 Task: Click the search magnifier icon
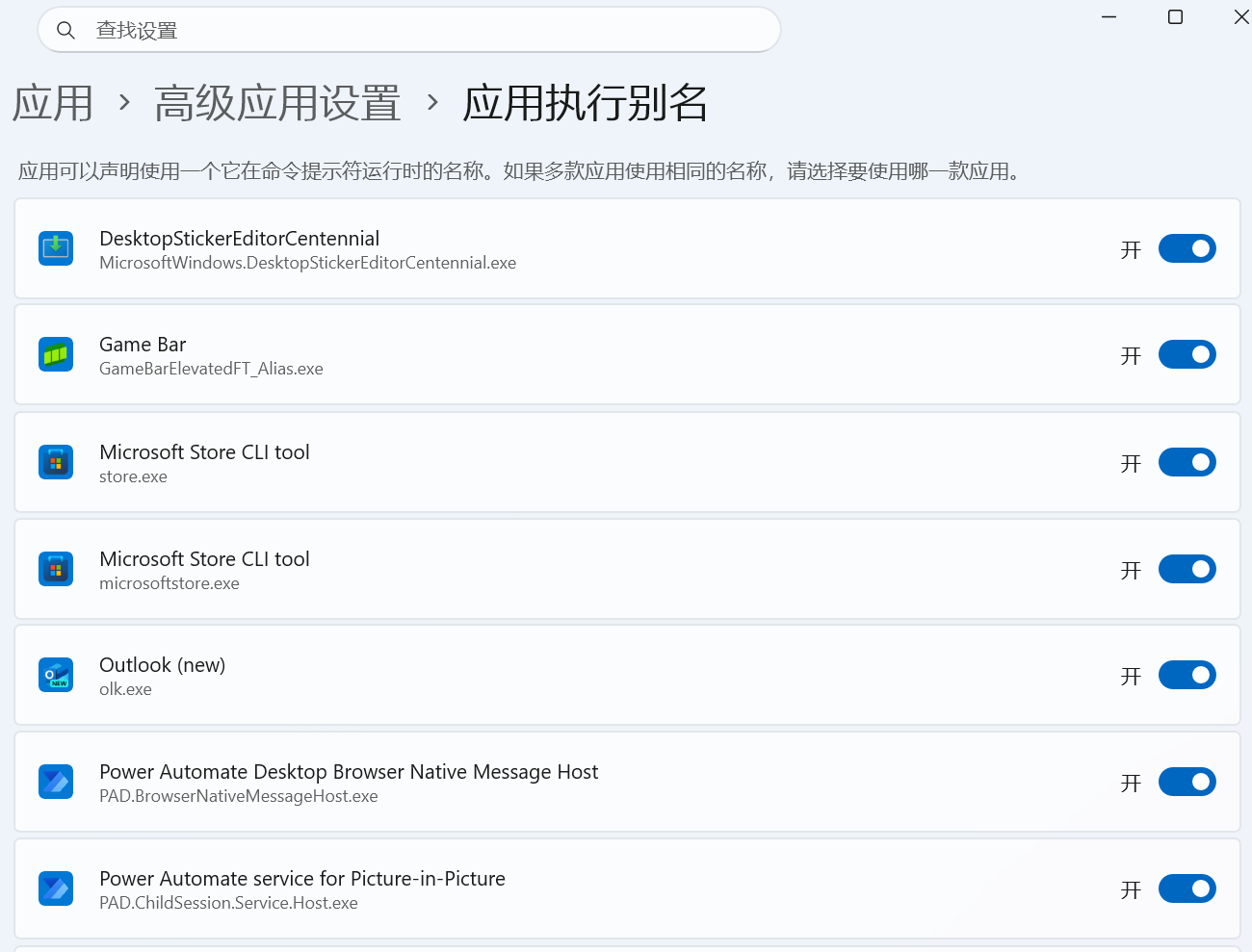[x=65, y=30]
